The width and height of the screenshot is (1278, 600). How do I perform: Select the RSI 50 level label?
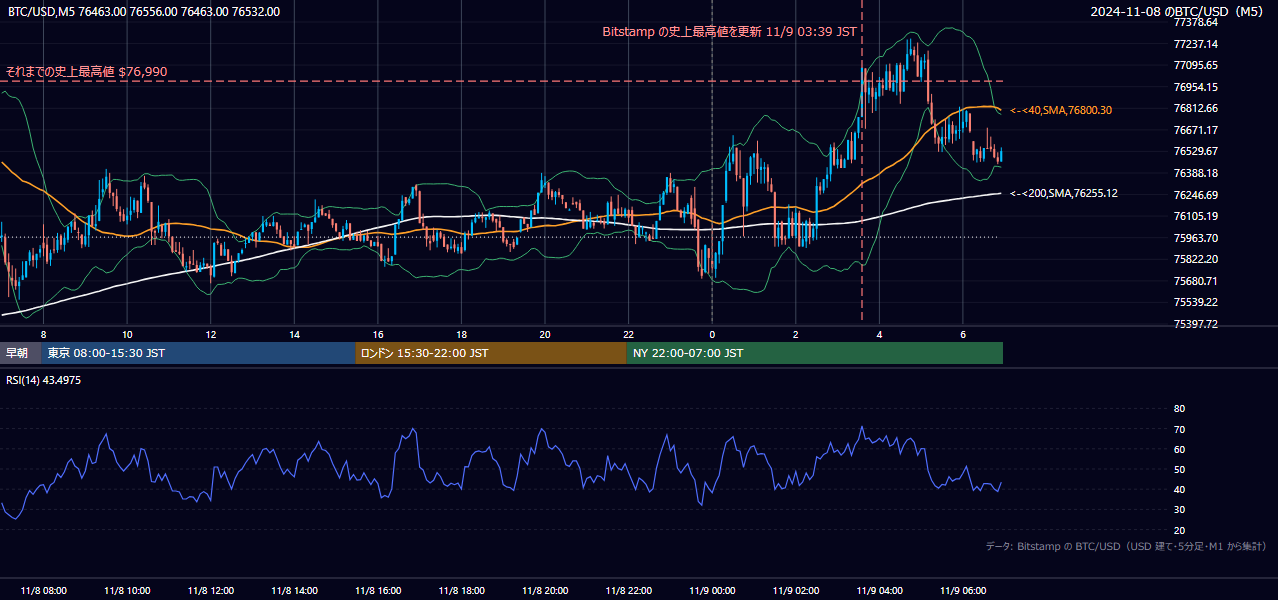point(1179,469)
